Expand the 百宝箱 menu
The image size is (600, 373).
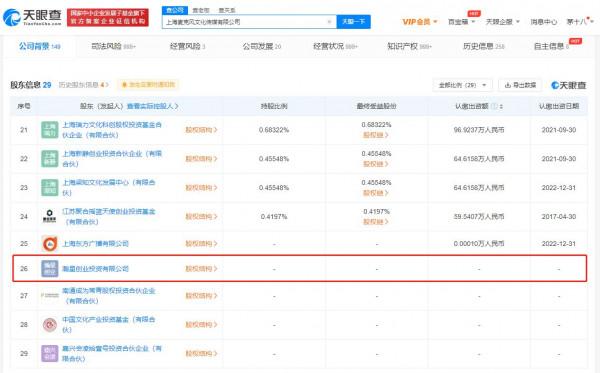click(461, 22)
